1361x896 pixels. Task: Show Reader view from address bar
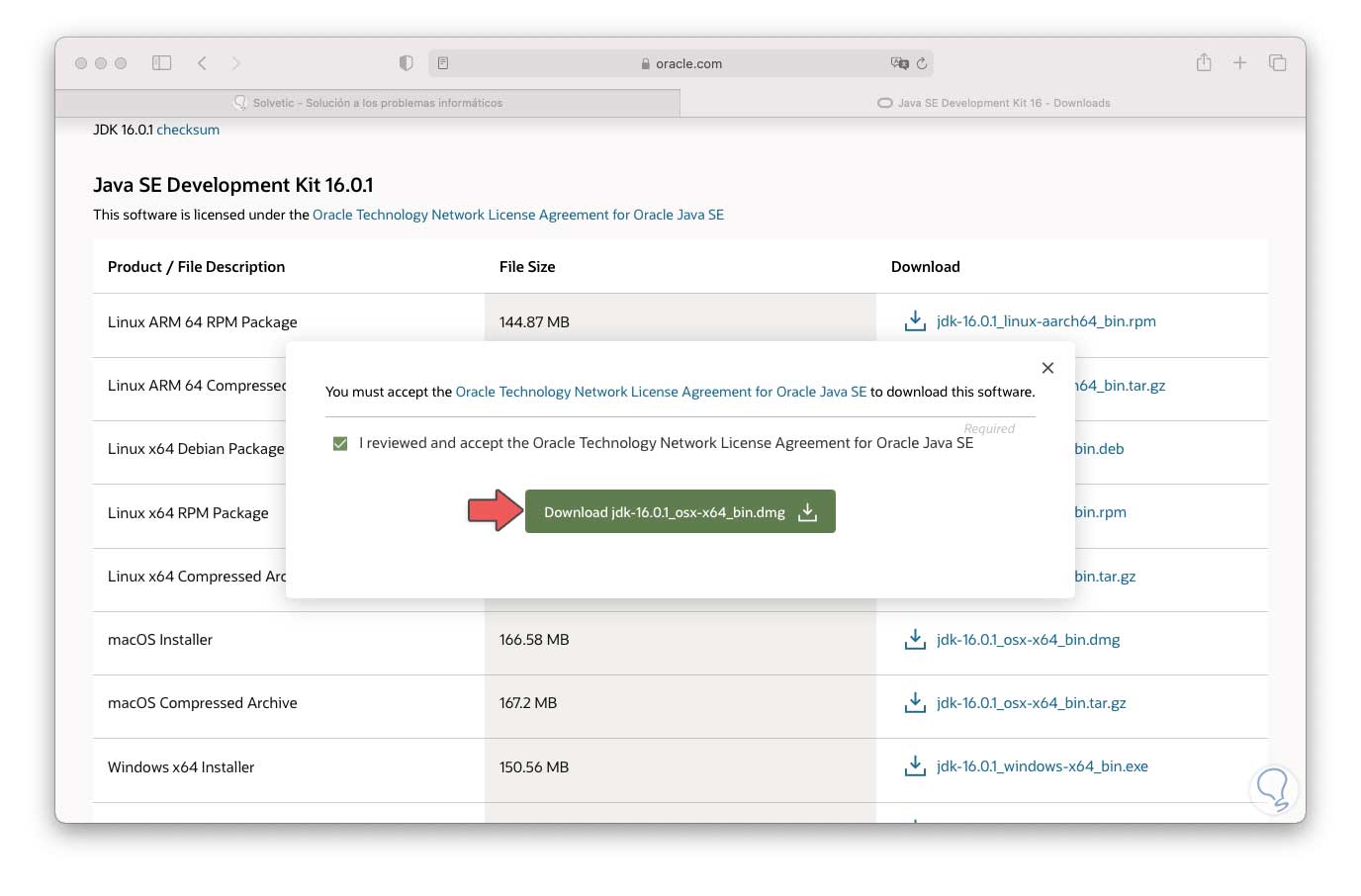443,63
